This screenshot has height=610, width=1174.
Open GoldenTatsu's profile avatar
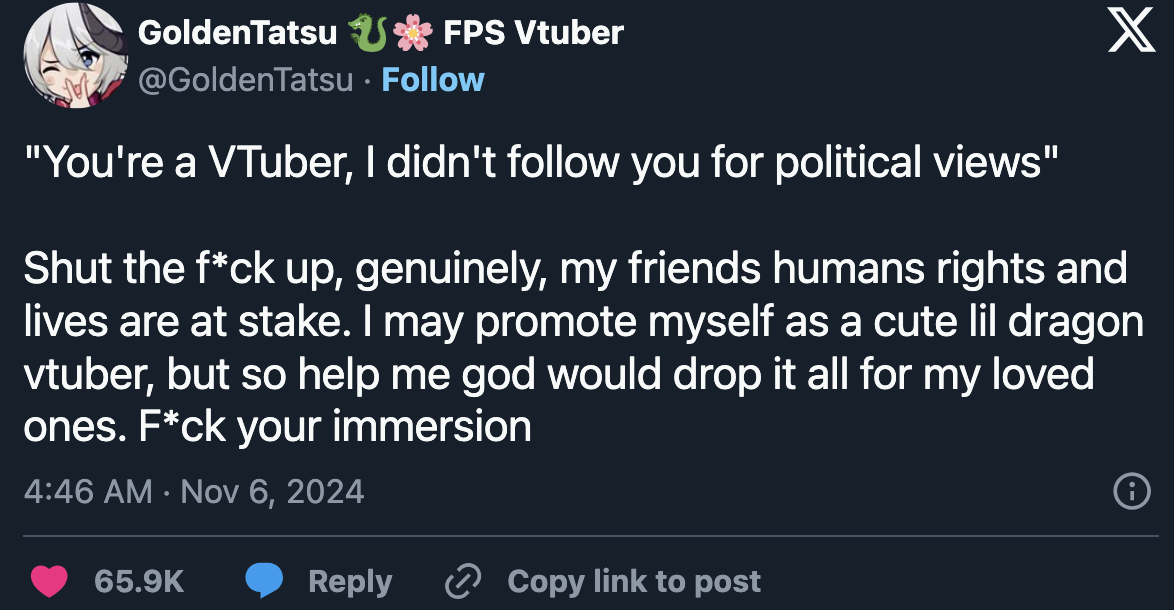(x=66, y=58)
